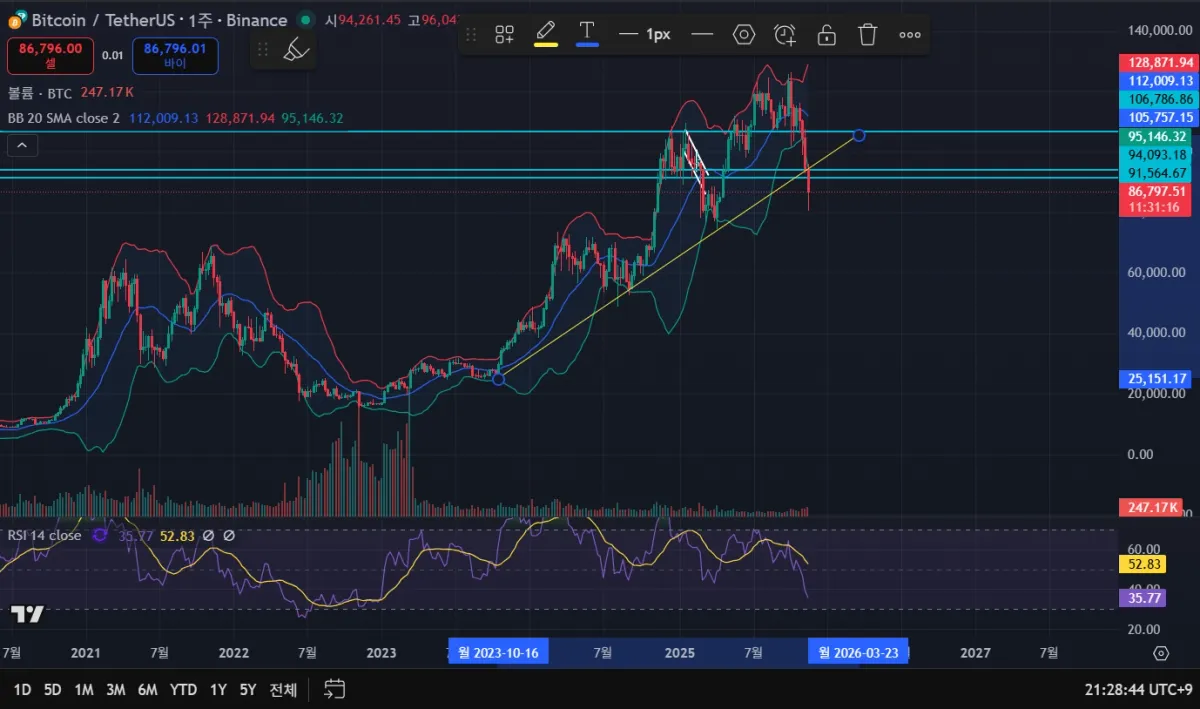Click the RSI purple loading circle icon

pos(100,535)
